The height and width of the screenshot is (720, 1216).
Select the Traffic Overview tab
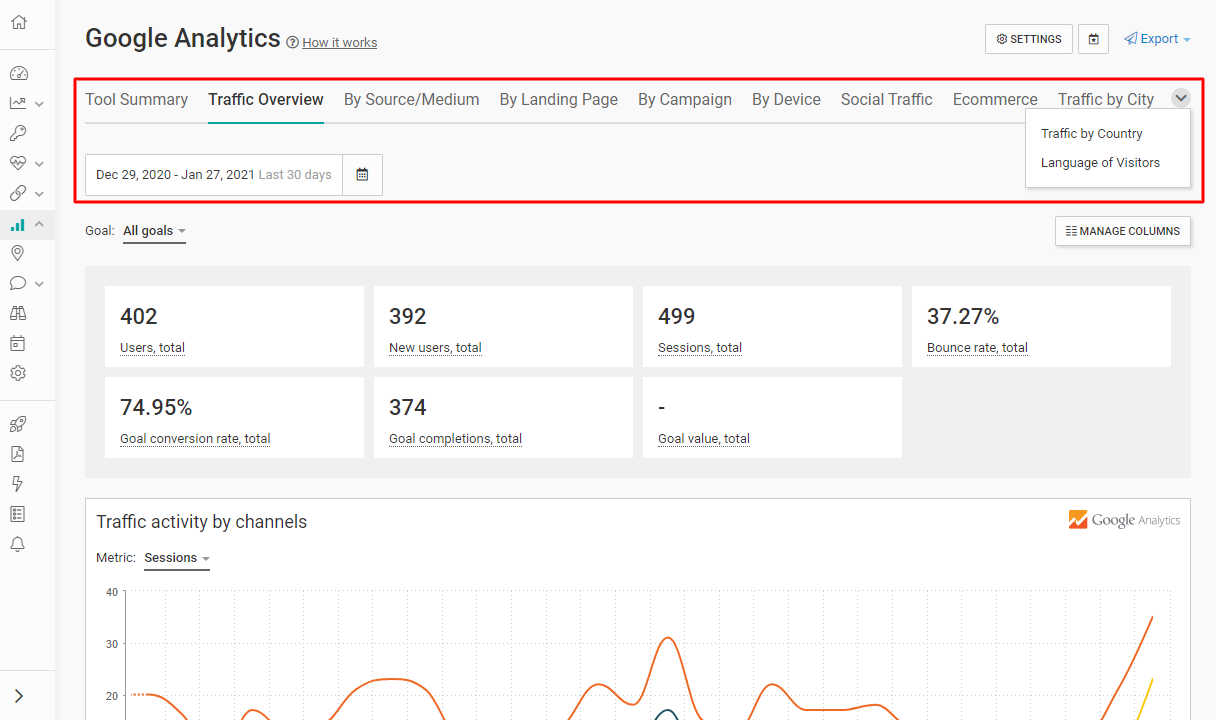266,100
